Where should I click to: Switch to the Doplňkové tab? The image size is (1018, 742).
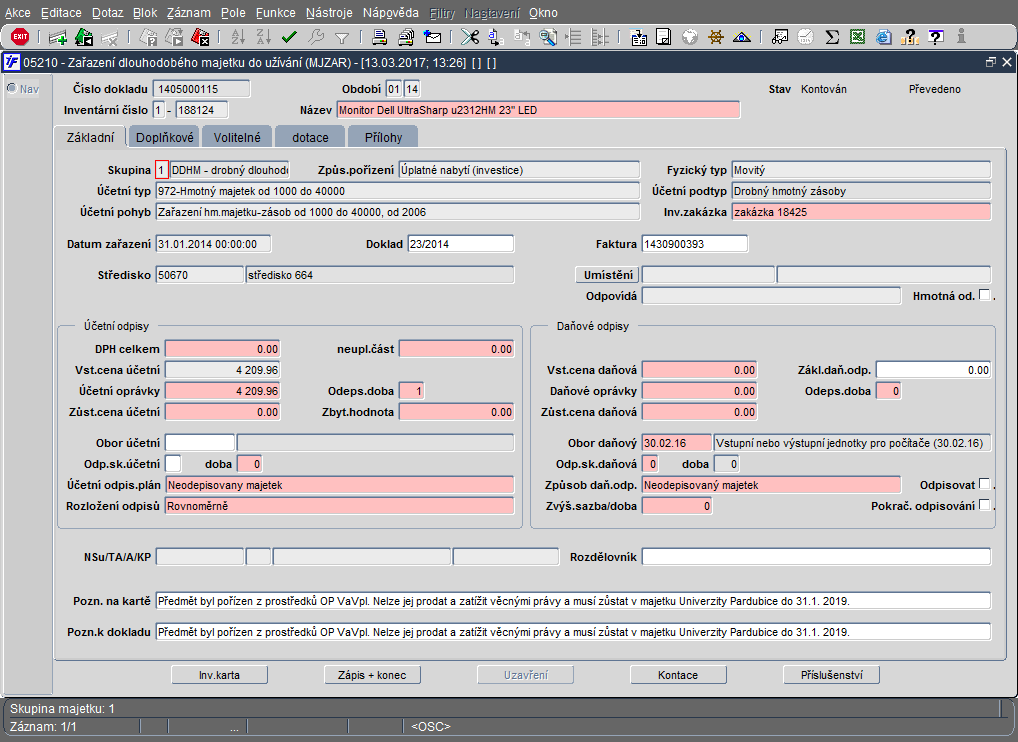164,137
